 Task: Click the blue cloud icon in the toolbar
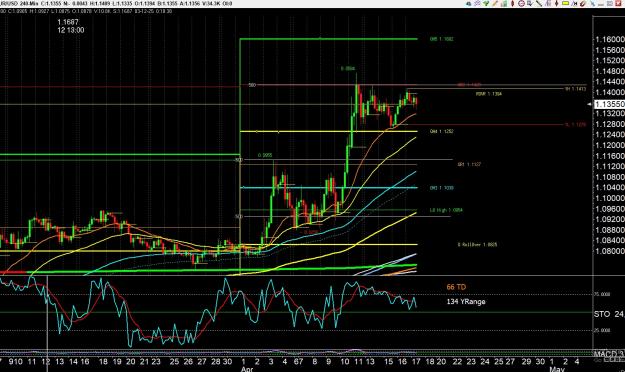click(468, 4)
